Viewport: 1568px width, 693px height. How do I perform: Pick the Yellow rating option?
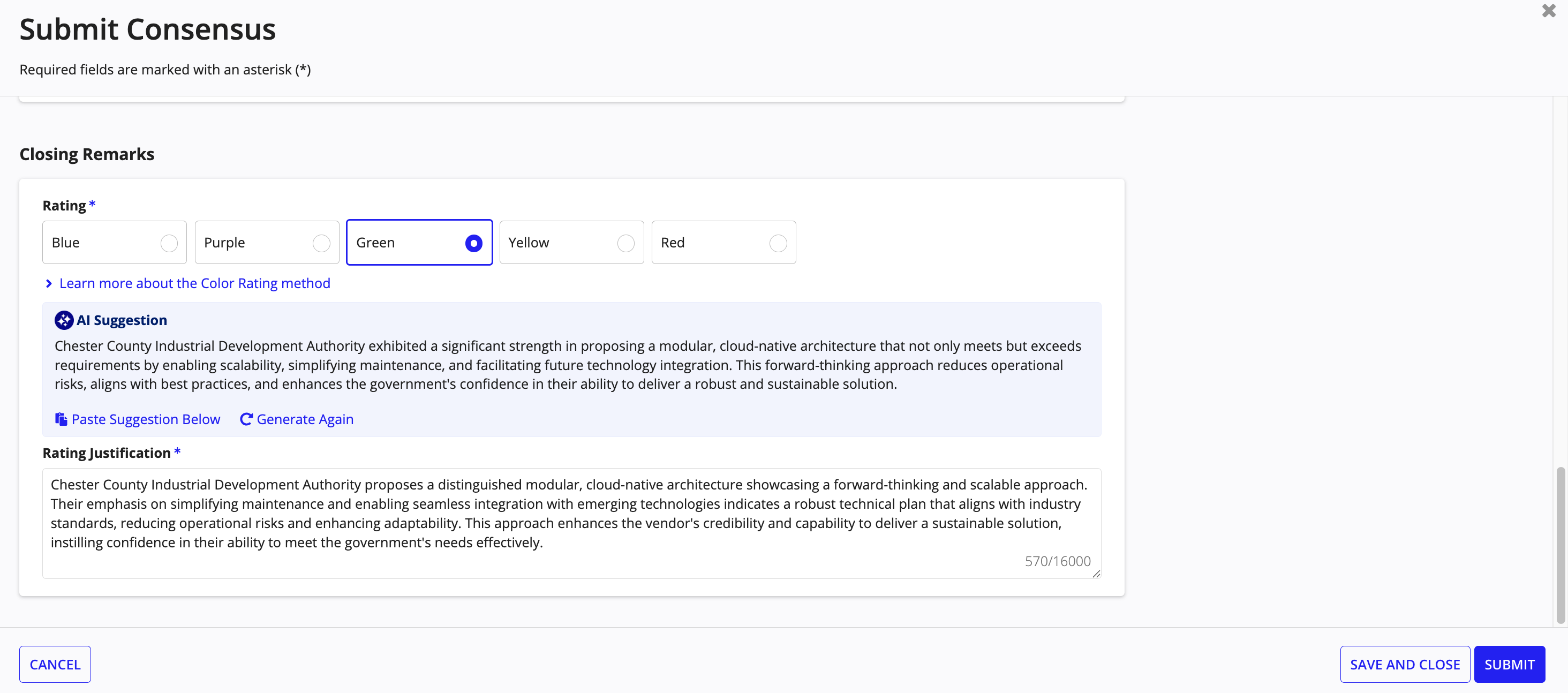click(x=571, y=243)
